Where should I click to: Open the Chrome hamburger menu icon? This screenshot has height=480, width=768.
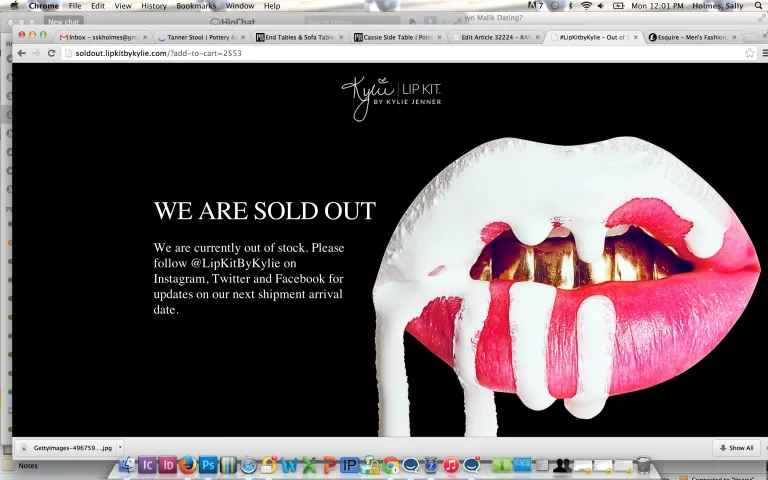coord(765,53)
